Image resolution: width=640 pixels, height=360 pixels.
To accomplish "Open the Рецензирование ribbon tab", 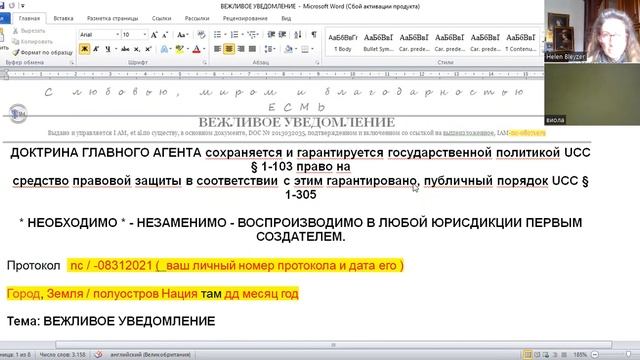I will [x=245, y=18].
